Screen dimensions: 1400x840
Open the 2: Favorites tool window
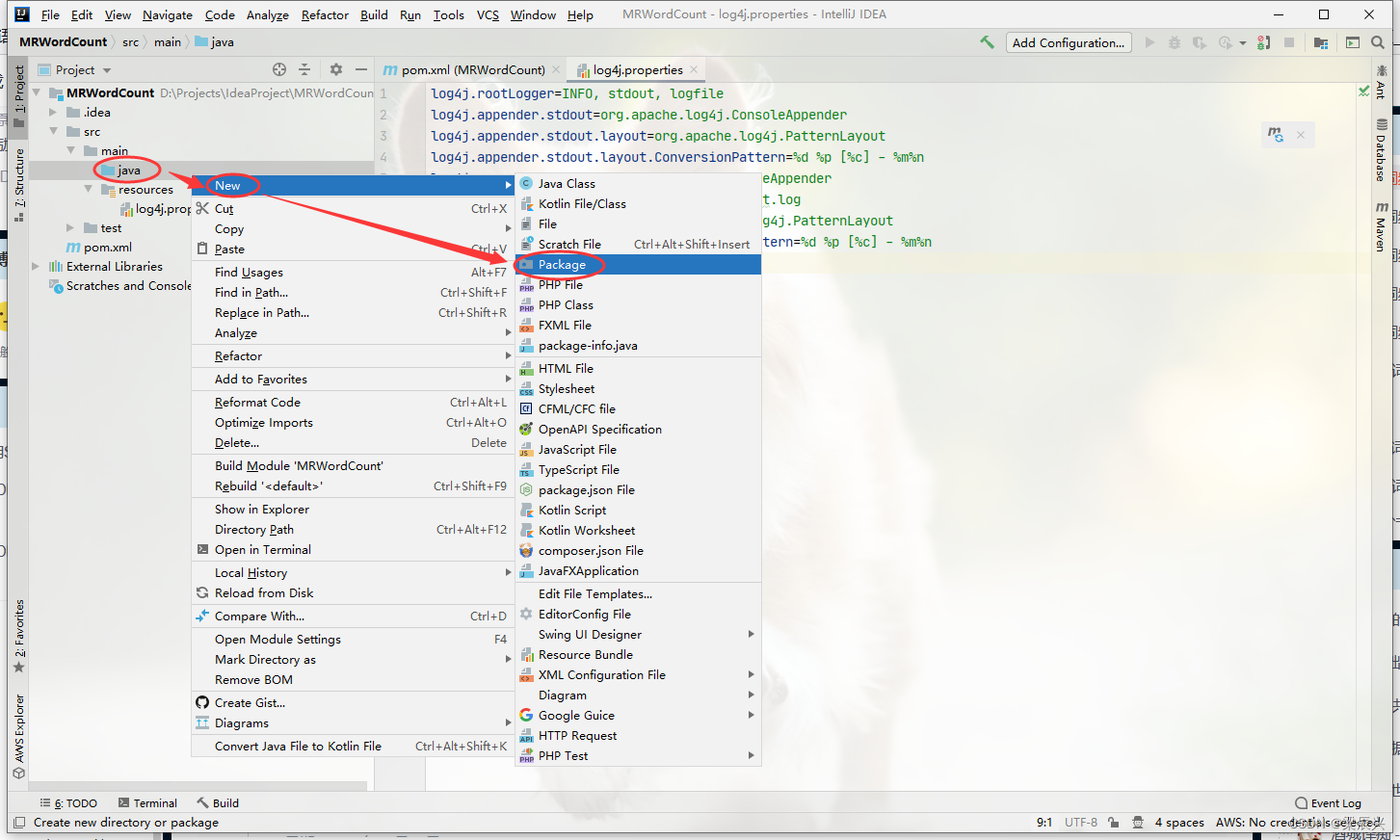18,636
